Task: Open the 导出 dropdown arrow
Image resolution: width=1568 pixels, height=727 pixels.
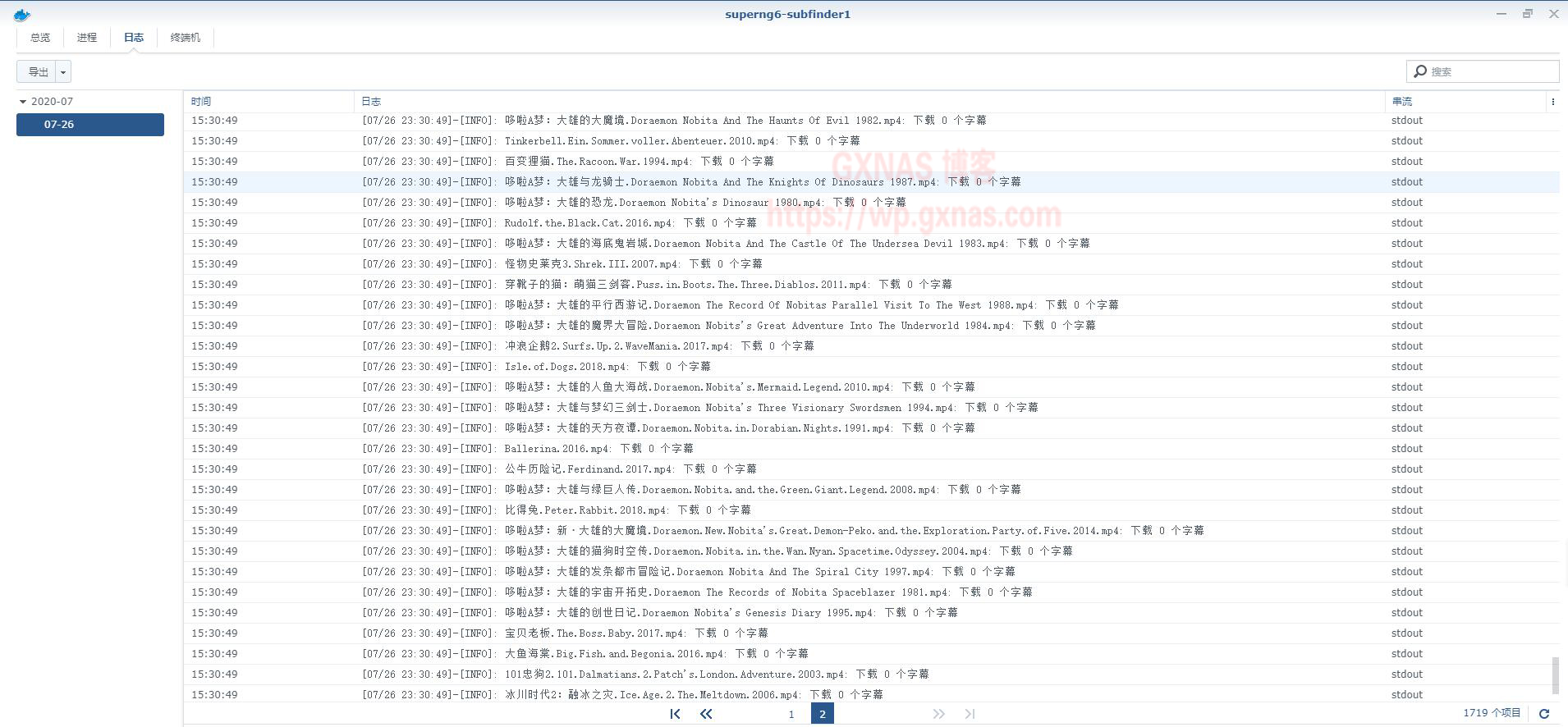Action: (63, 72)
